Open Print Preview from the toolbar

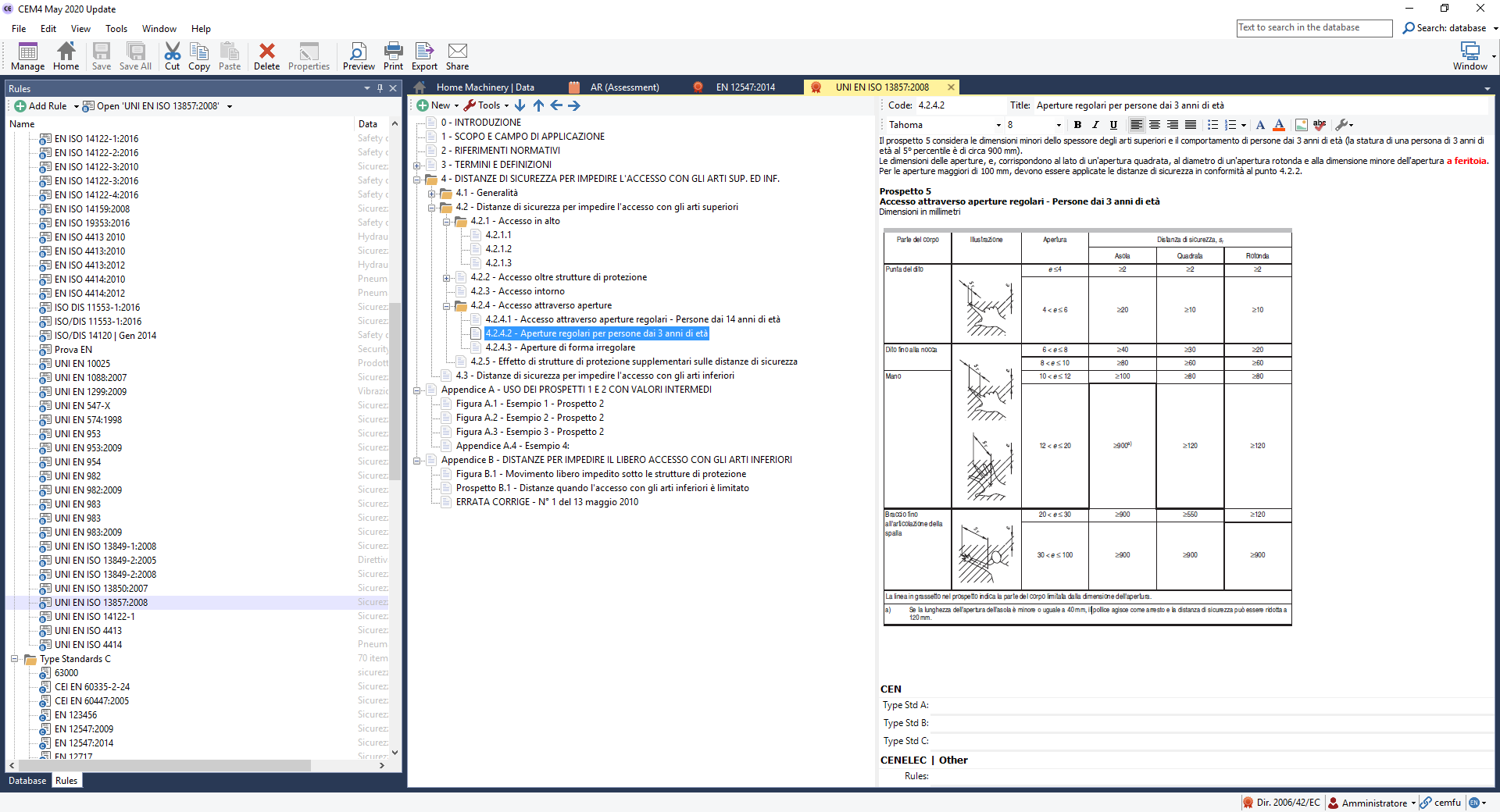click(x=358, y=55)
